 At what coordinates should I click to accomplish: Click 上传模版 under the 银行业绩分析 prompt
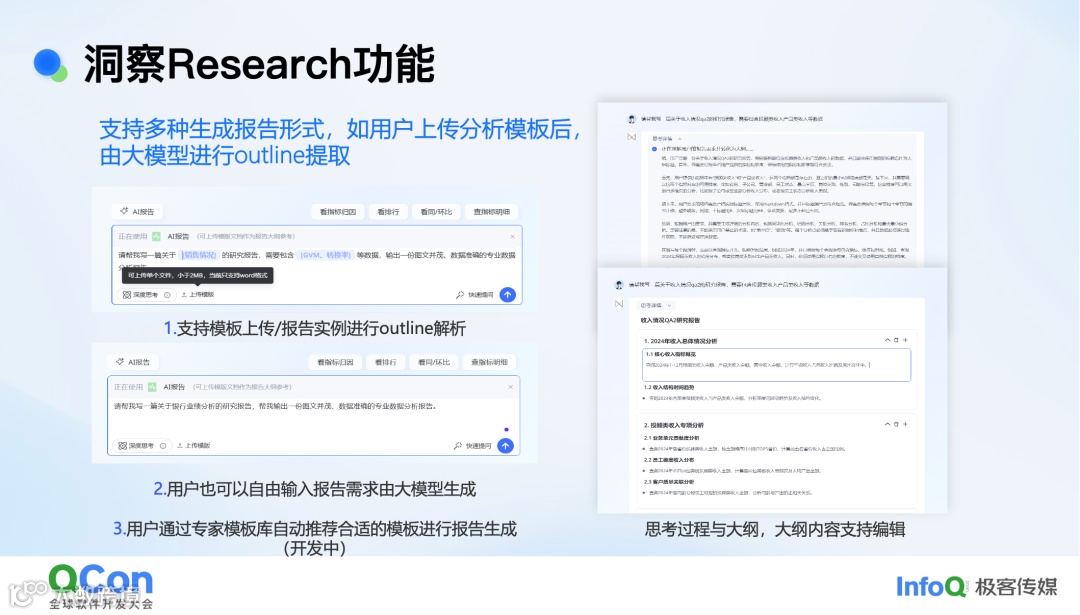pos(194,446)
